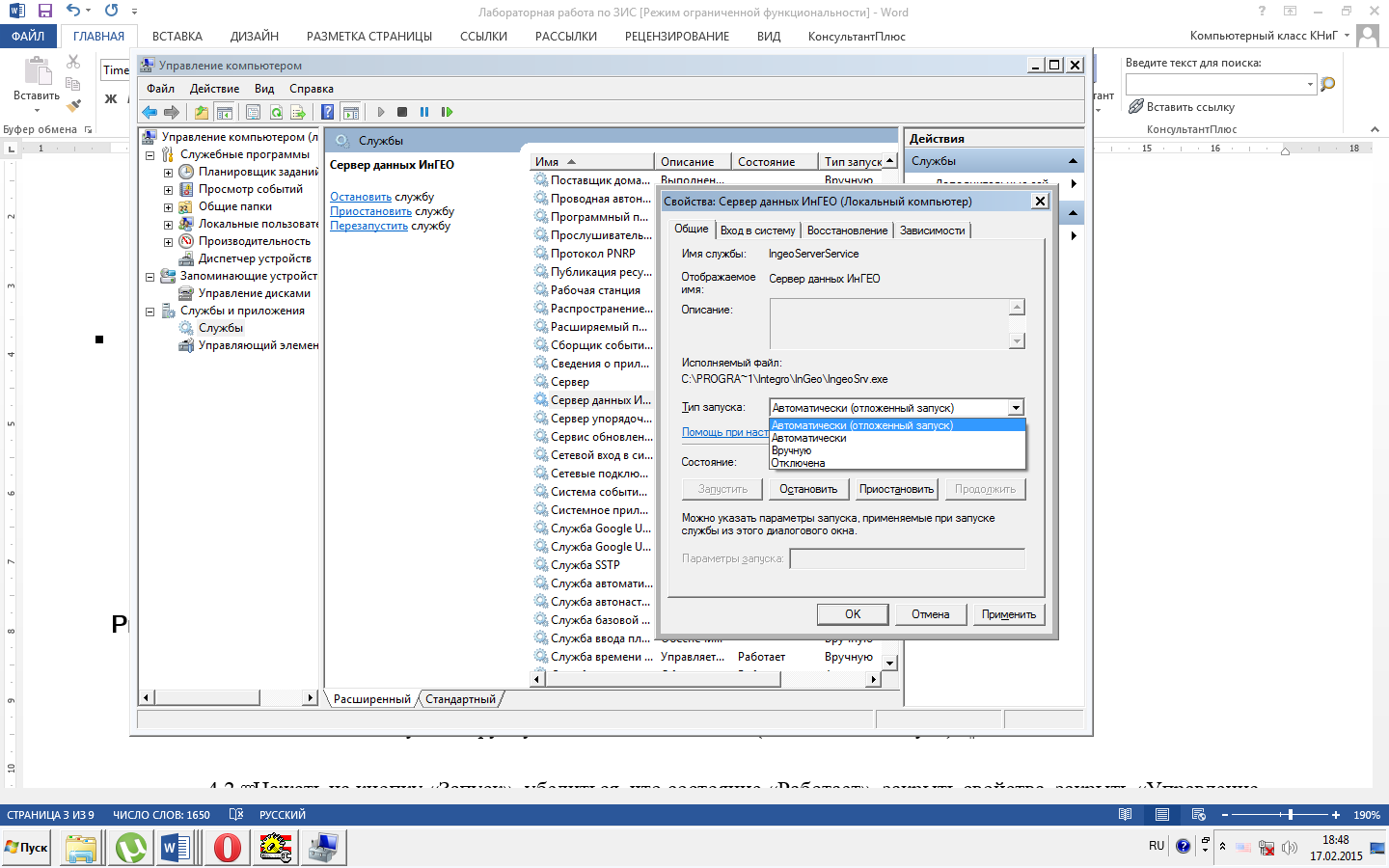Click the ConsultantPlus search text field
The image size is (1389, 868).
pos(1215,85)
